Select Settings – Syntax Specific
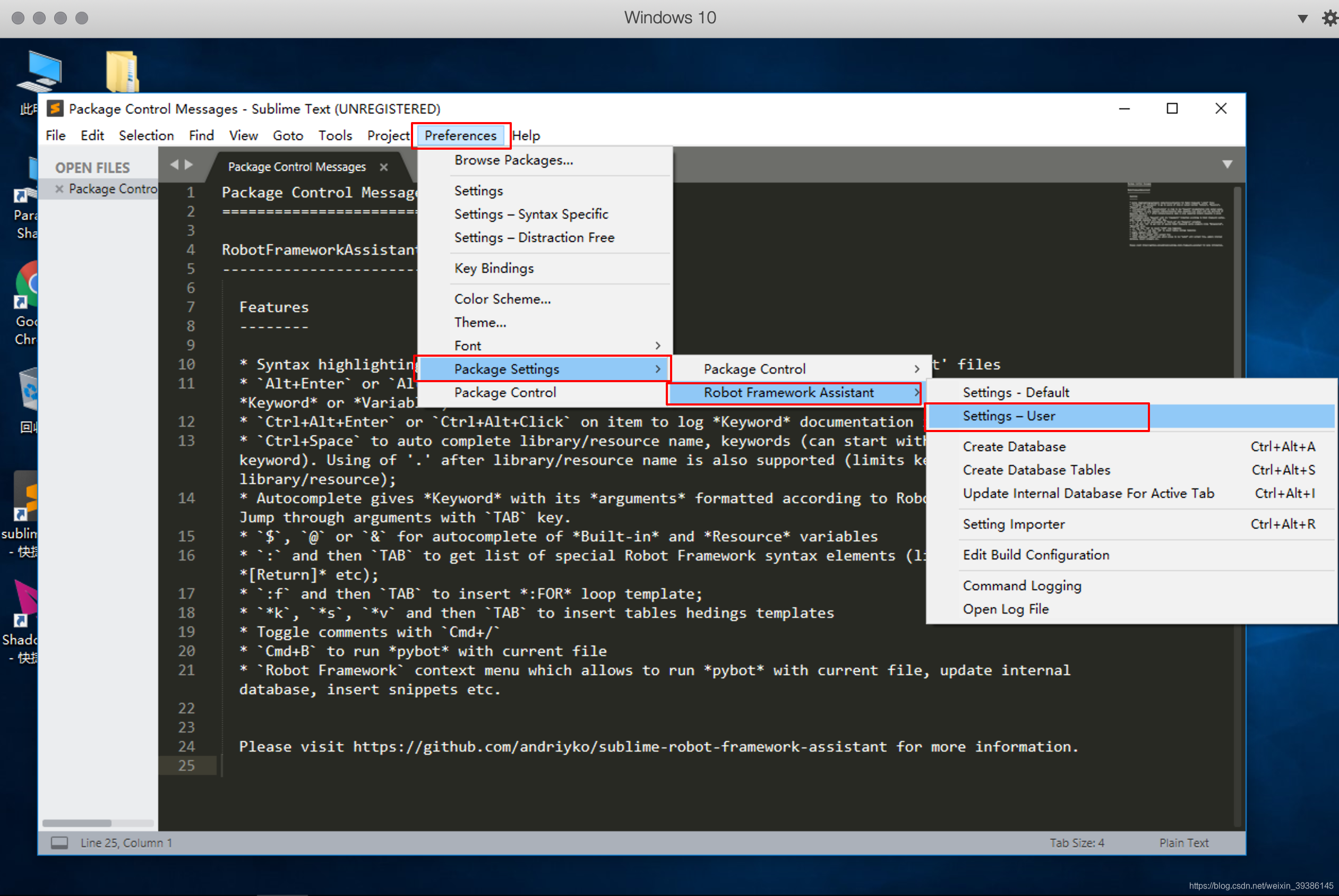 [544, 214]
